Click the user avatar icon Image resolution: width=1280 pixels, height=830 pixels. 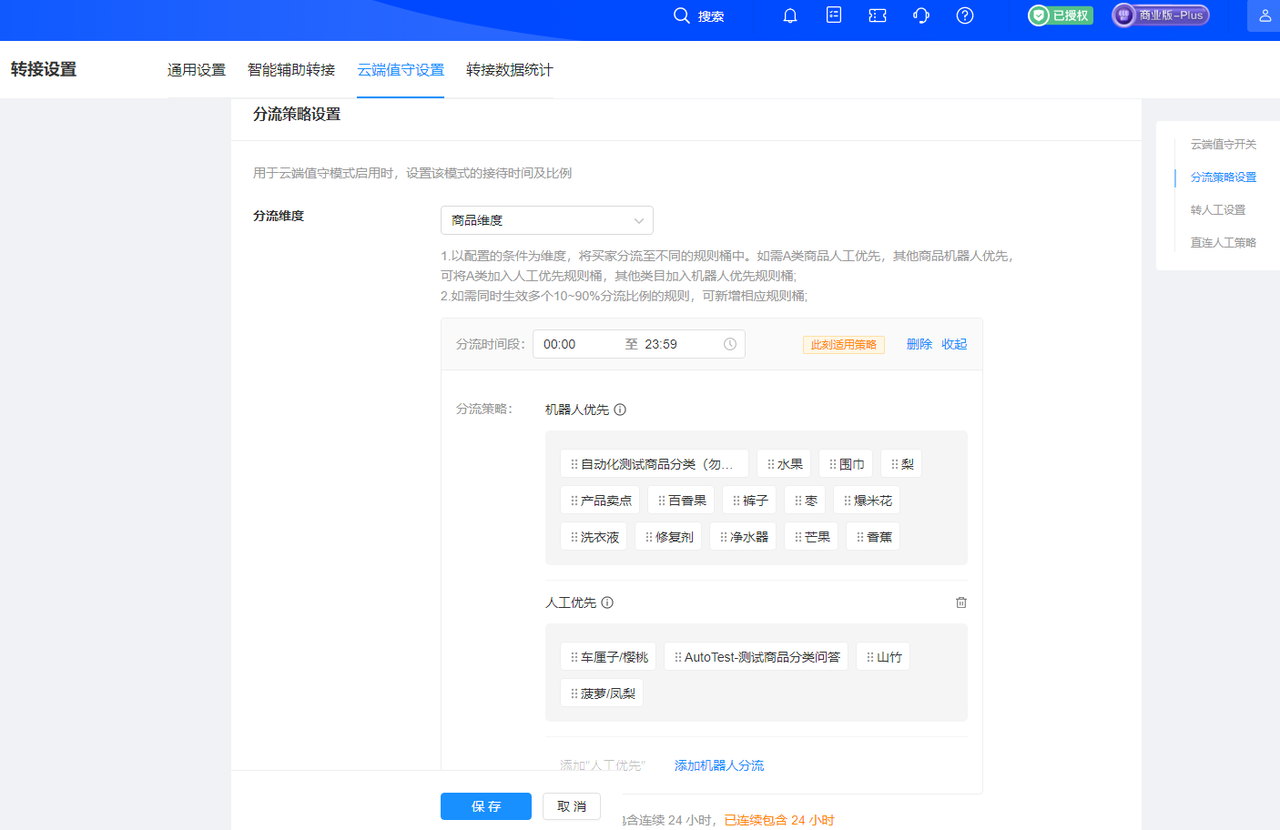(1264, 16)
